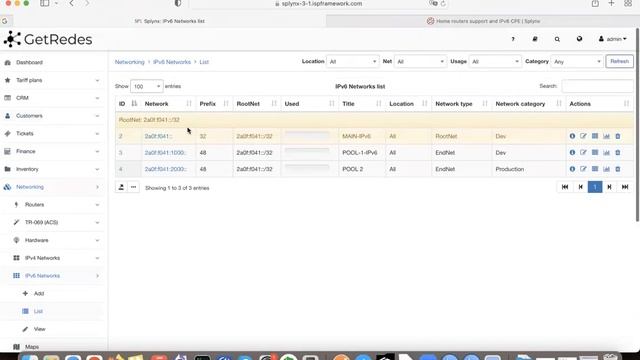Image resolution: width=640 pixels, height=360 pixels.
Task: Open network link 2a0f:f041:2000::
Action: [165, 169]
